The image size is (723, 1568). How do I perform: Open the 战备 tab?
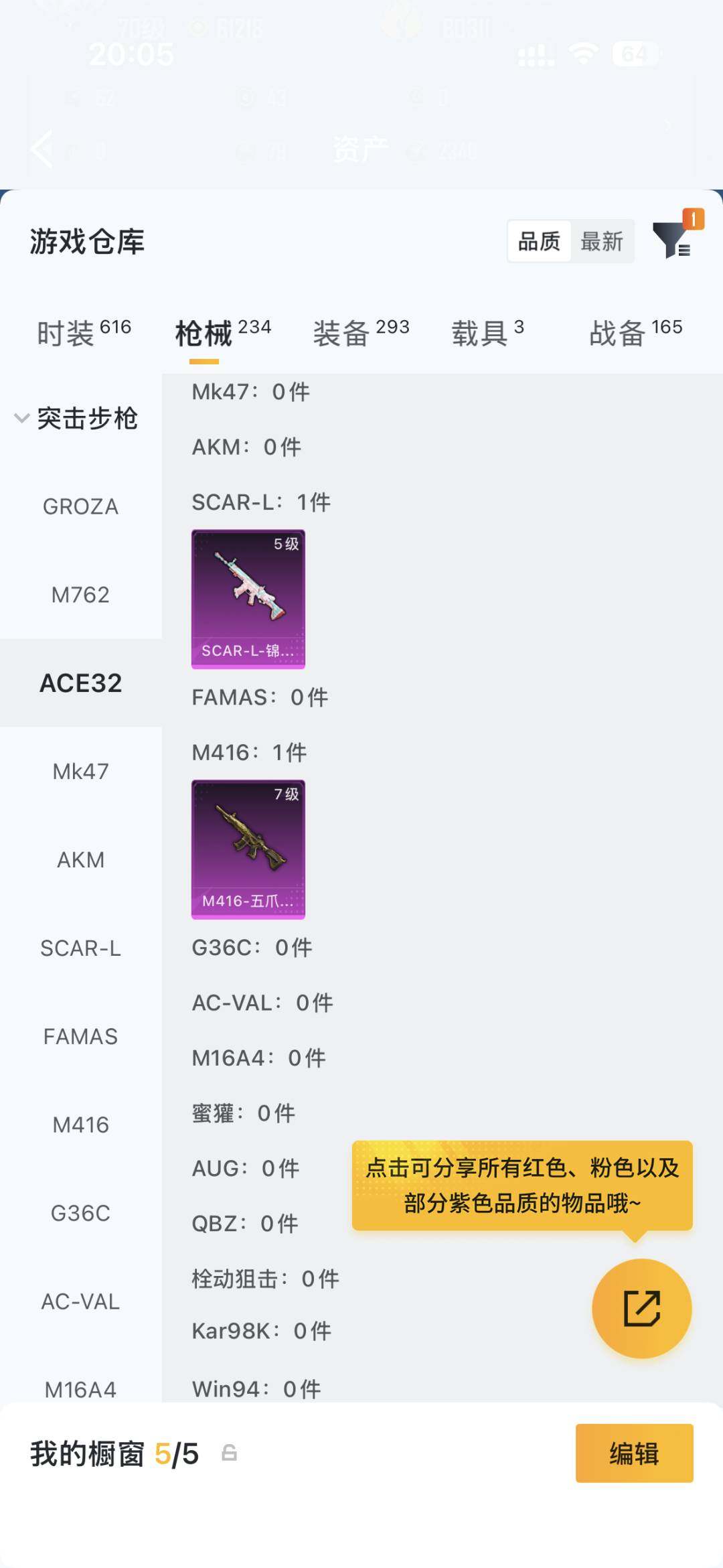coord(635,332)
